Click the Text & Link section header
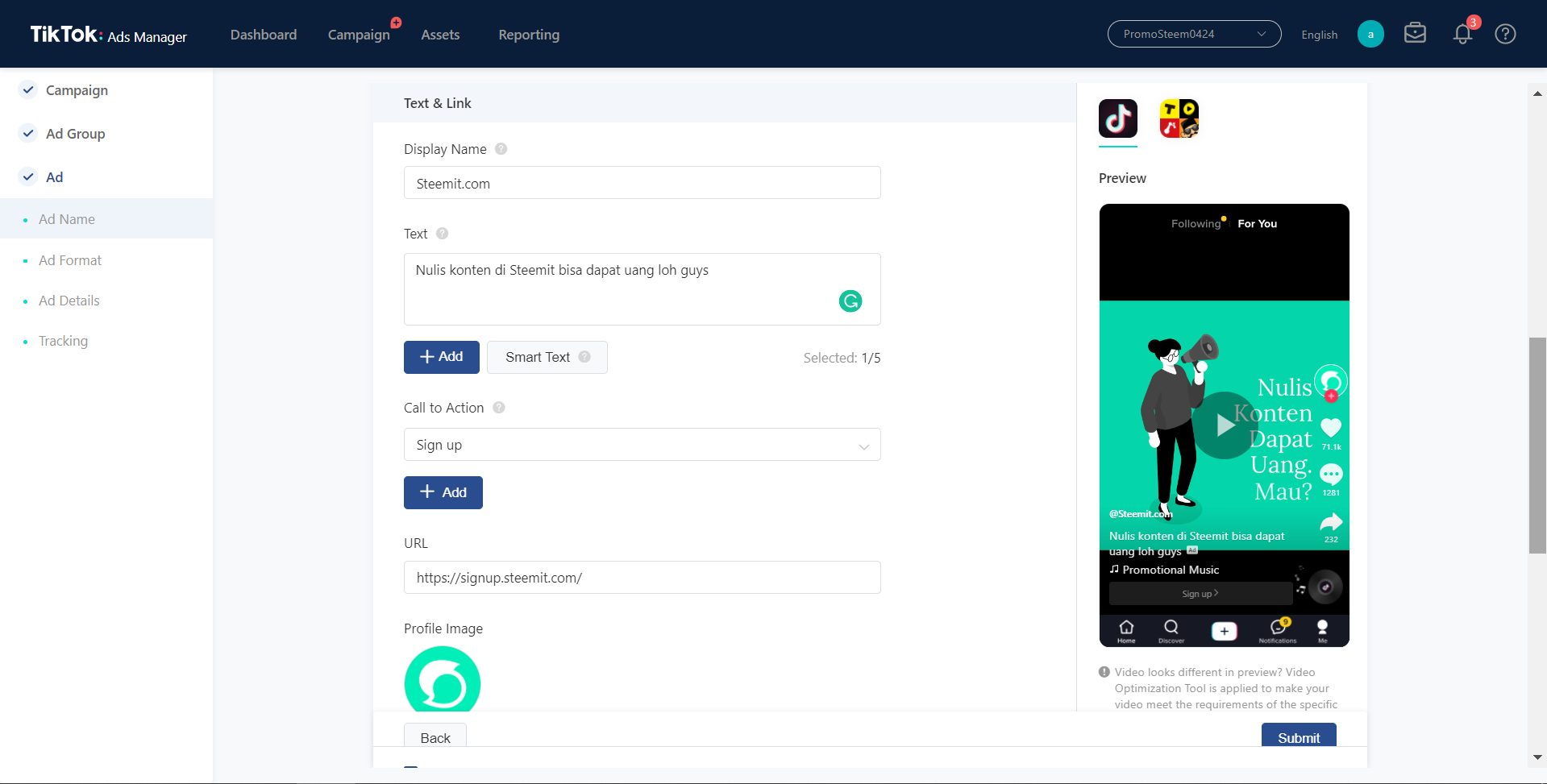 pos(438,103)
